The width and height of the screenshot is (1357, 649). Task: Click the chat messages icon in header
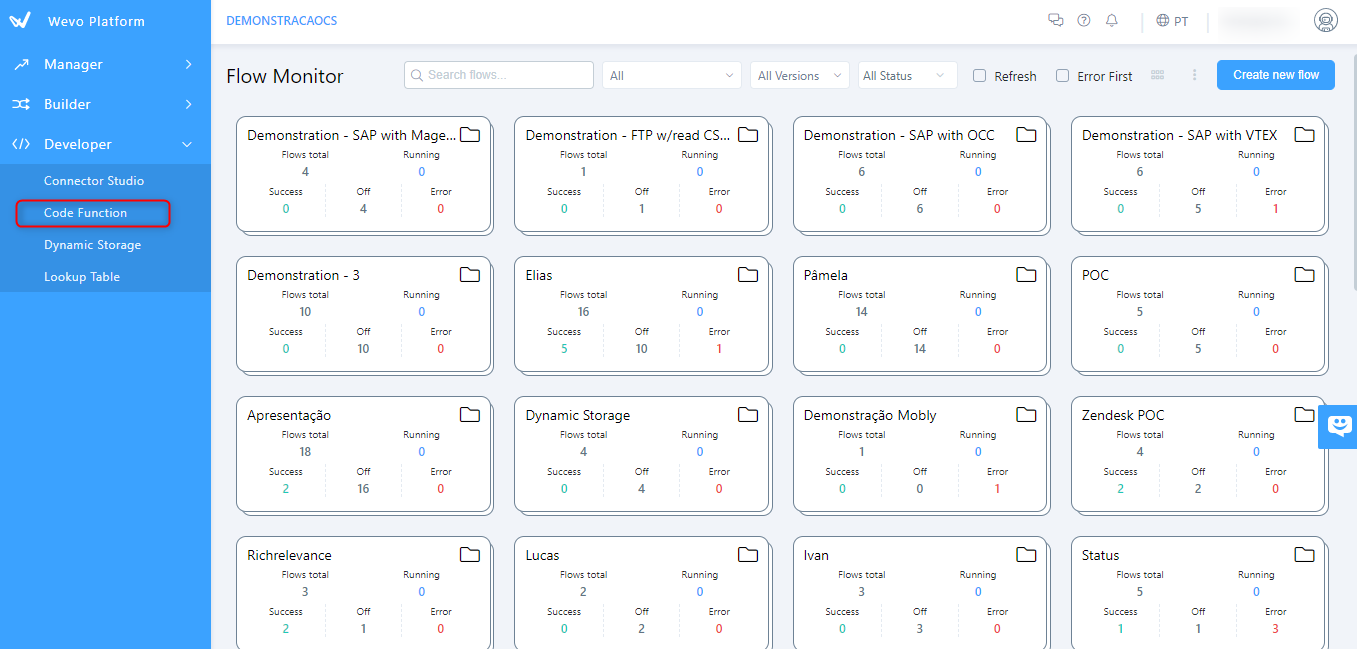(1055, 20)
